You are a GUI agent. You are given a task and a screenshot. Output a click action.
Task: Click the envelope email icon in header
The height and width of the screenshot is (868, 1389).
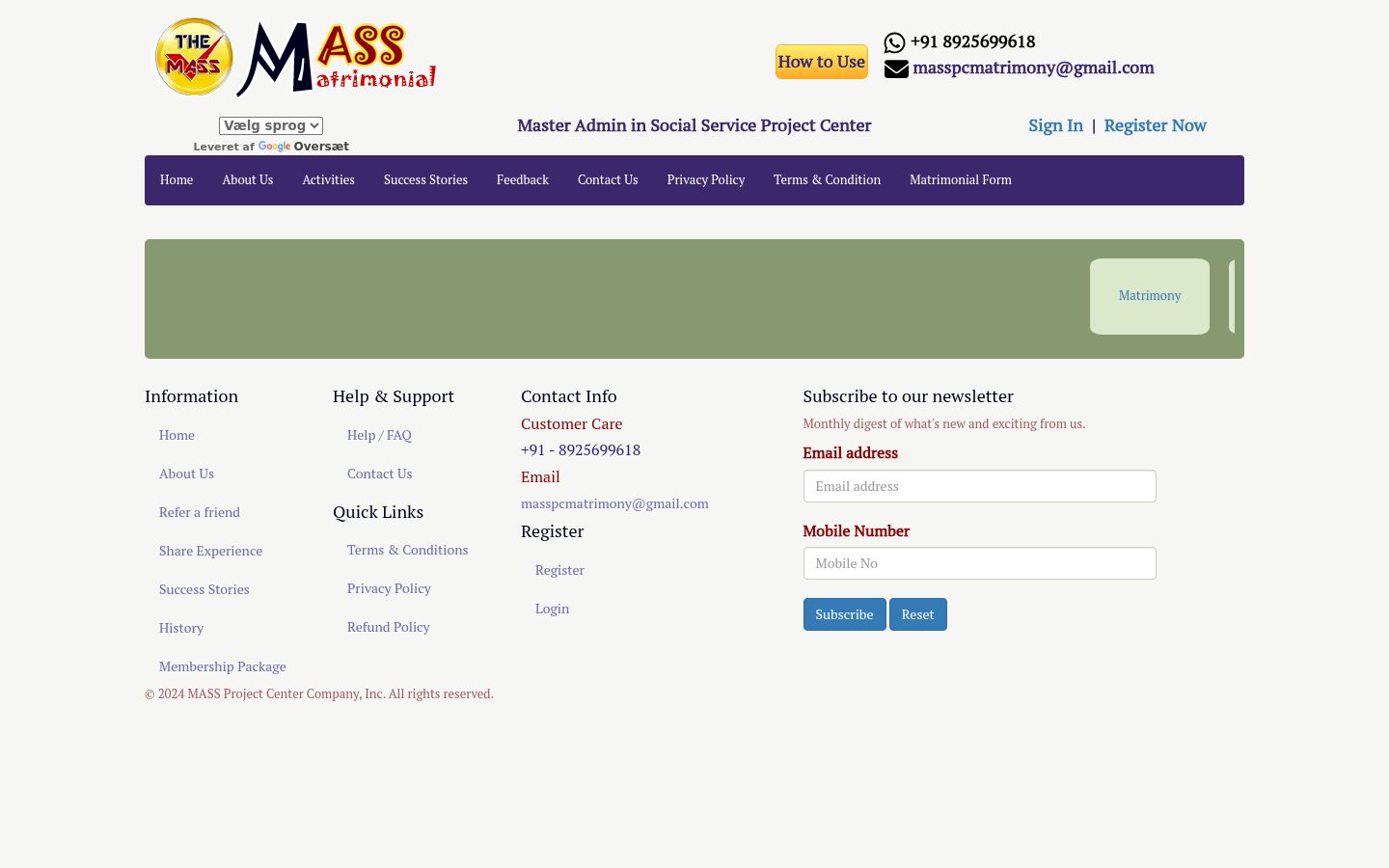point(896,68)
